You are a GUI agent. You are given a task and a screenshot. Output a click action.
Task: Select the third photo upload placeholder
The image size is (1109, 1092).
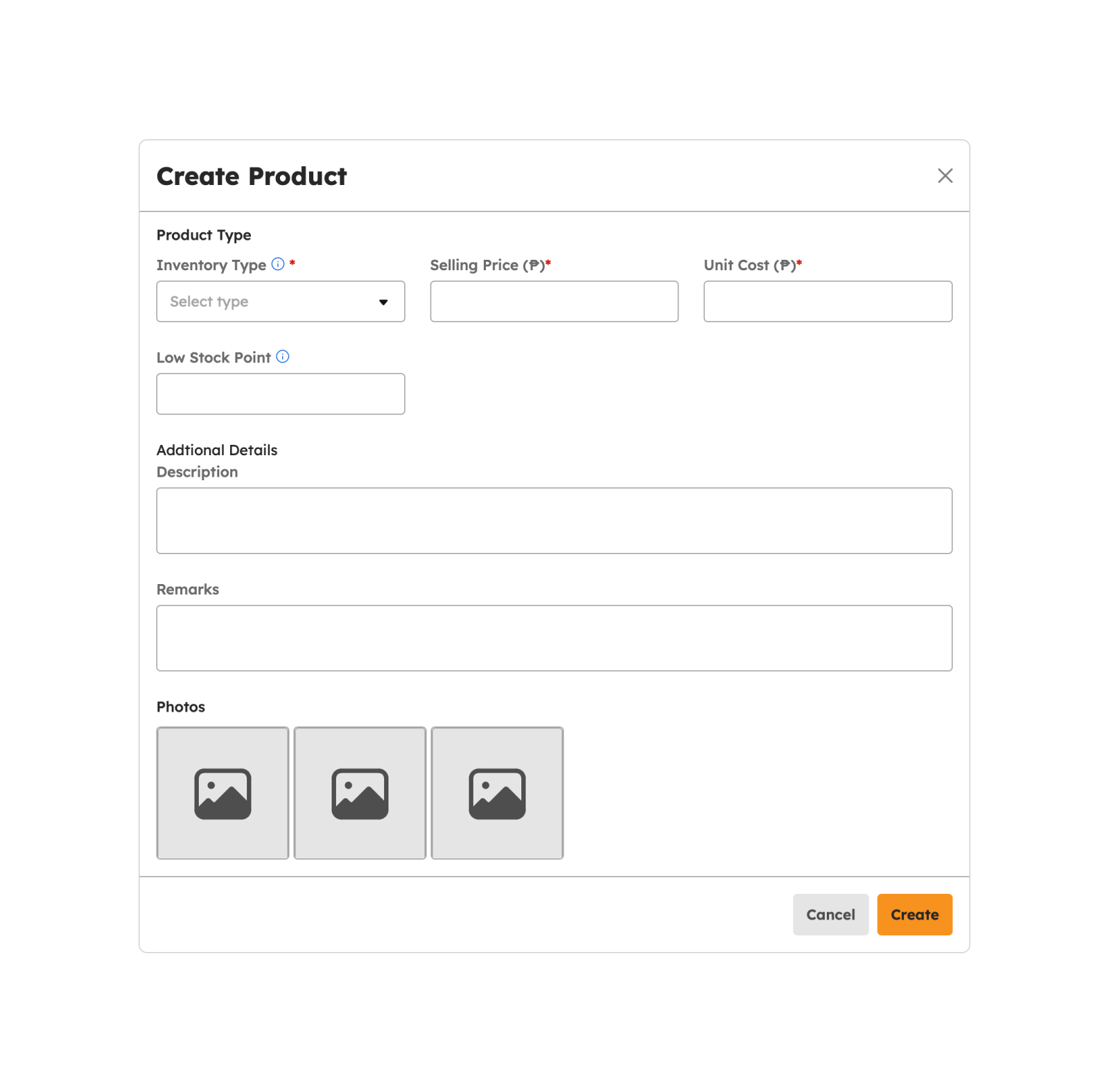point(497,793)
